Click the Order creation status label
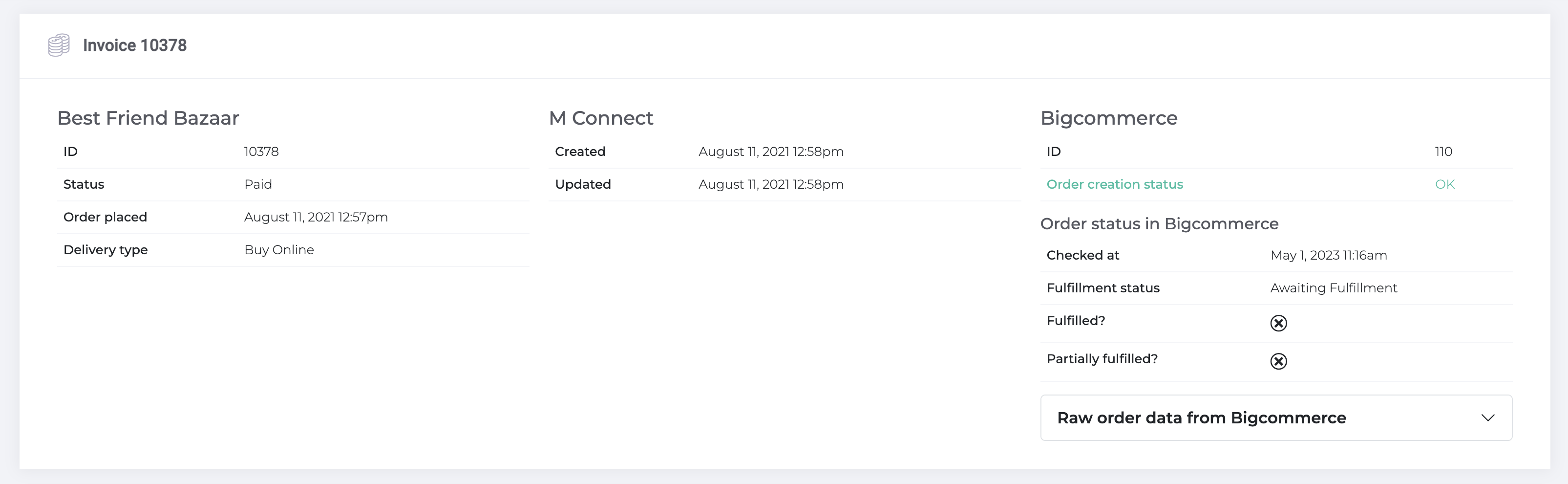Image resolution: width=1568 pixels, height=484 pixels. [1115, 184]
